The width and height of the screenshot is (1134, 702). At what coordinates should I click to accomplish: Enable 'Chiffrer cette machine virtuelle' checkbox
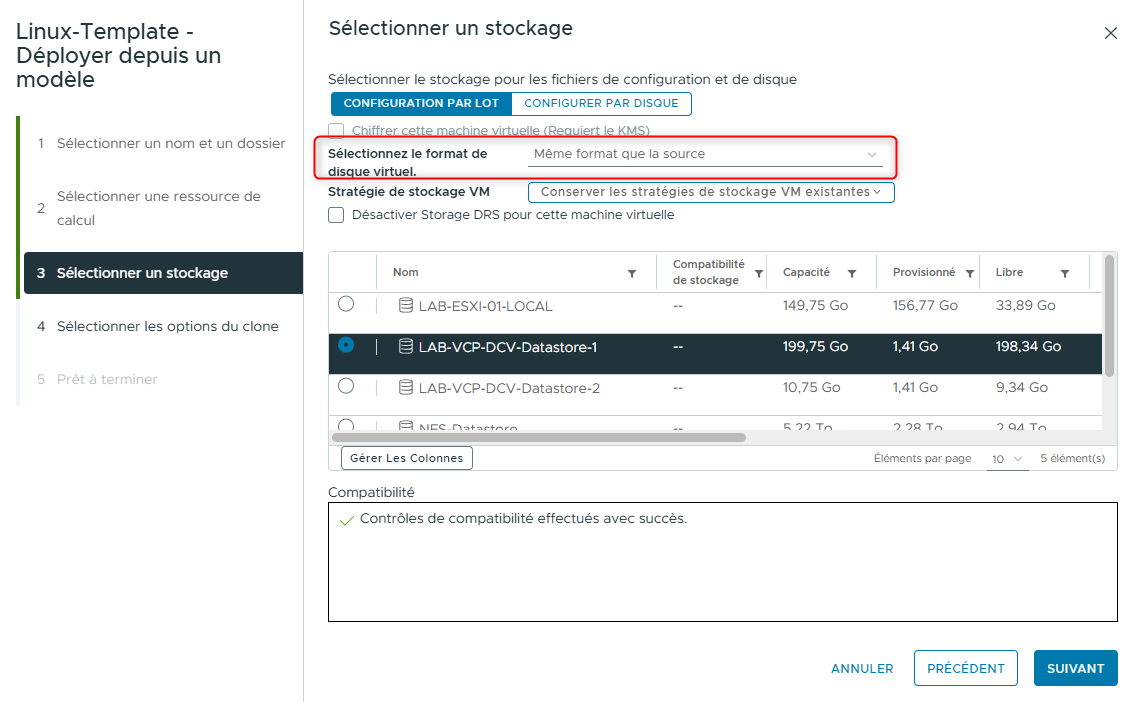tap(336, 130)
